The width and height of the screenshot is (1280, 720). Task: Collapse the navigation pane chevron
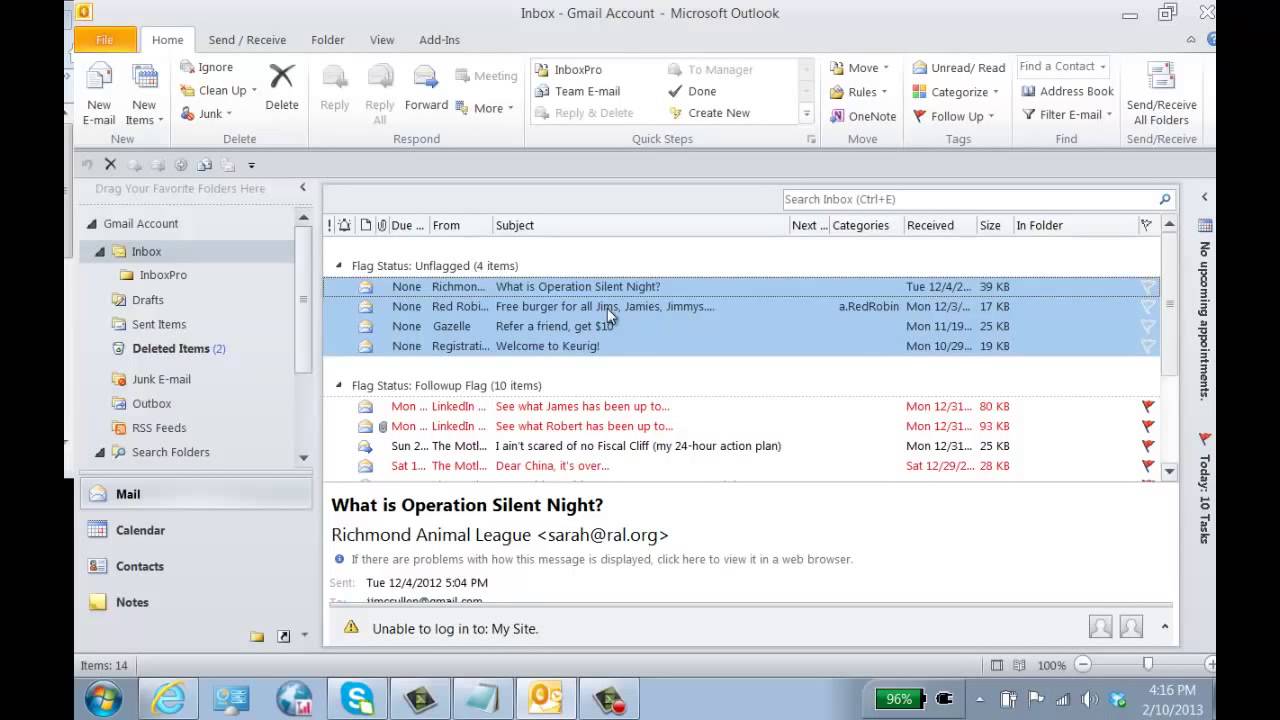tap(303, 188)
